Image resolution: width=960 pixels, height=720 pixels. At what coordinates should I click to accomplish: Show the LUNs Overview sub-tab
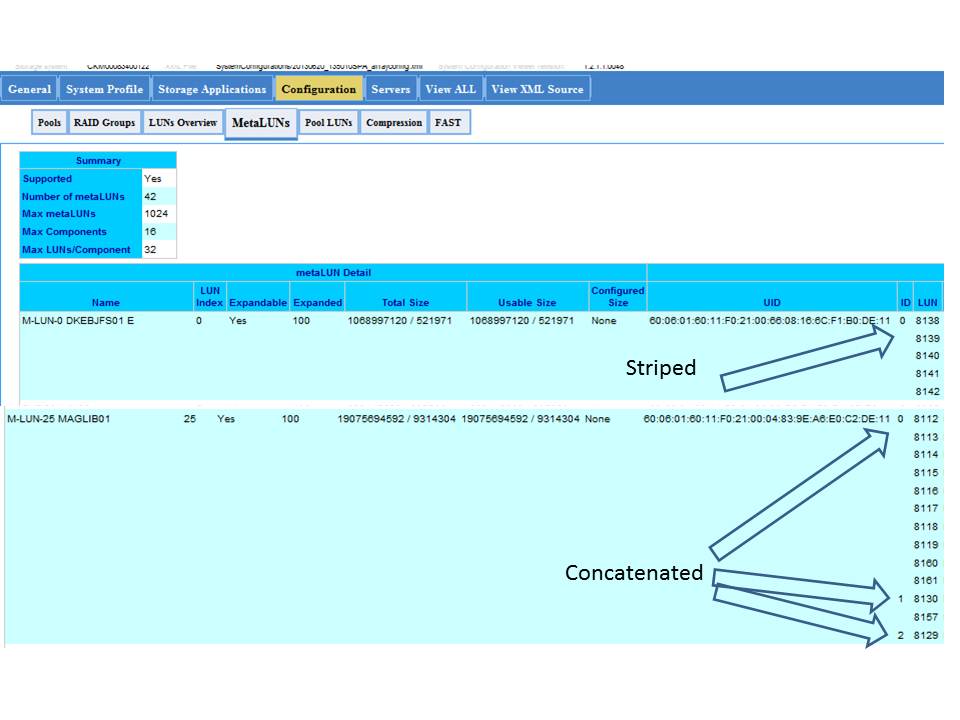183,122
